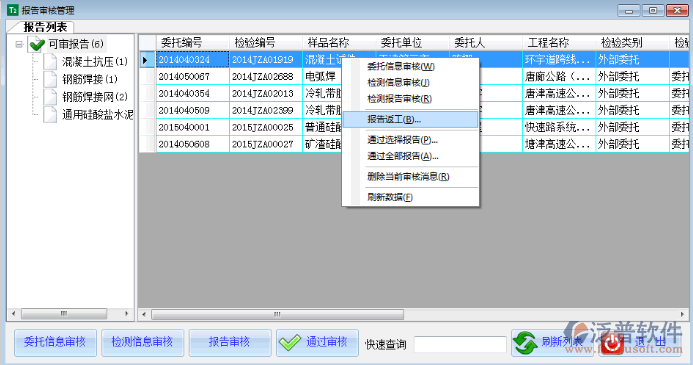Viewport: 693px width, 365px height.
Task: Click the right arrow of the tree scrollbar
Action: [x=126, y=314]
